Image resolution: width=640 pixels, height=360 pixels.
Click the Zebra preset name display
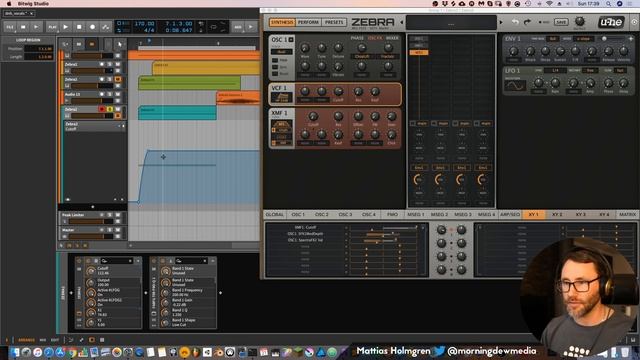(x=451, y=23)
